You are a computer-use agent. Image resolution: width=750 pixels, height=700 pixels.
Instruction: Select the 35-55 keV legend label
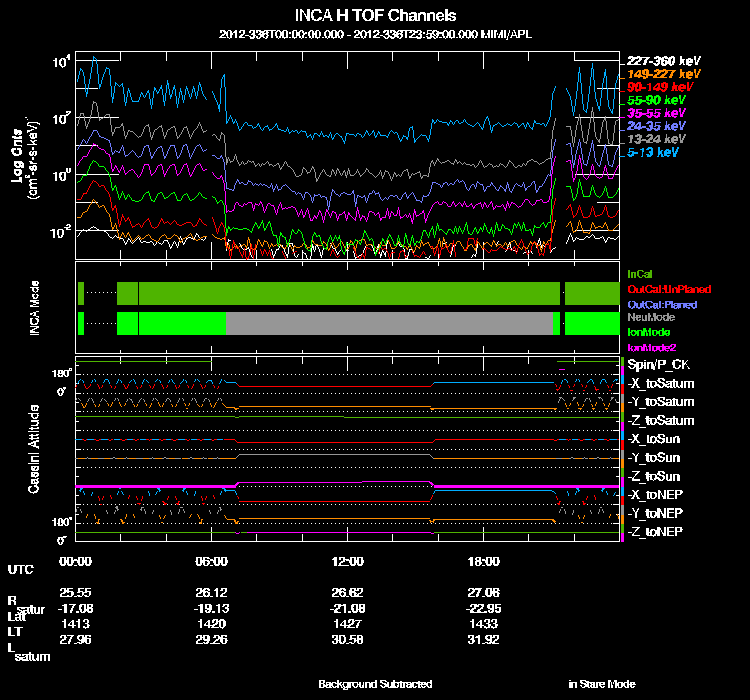click(x=656, y=113)
